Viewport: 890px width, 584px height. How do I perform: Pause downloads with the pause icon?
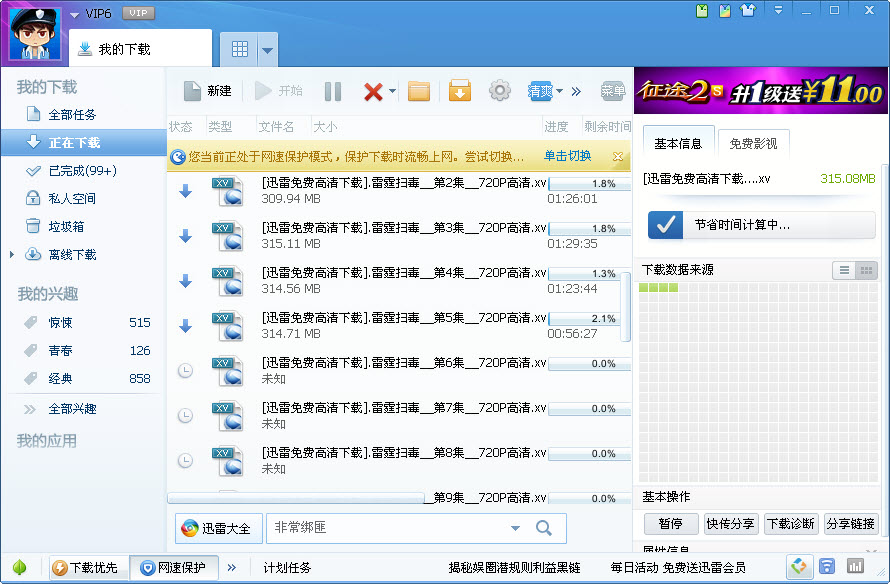pyautogui.click(x=333, y=91)
